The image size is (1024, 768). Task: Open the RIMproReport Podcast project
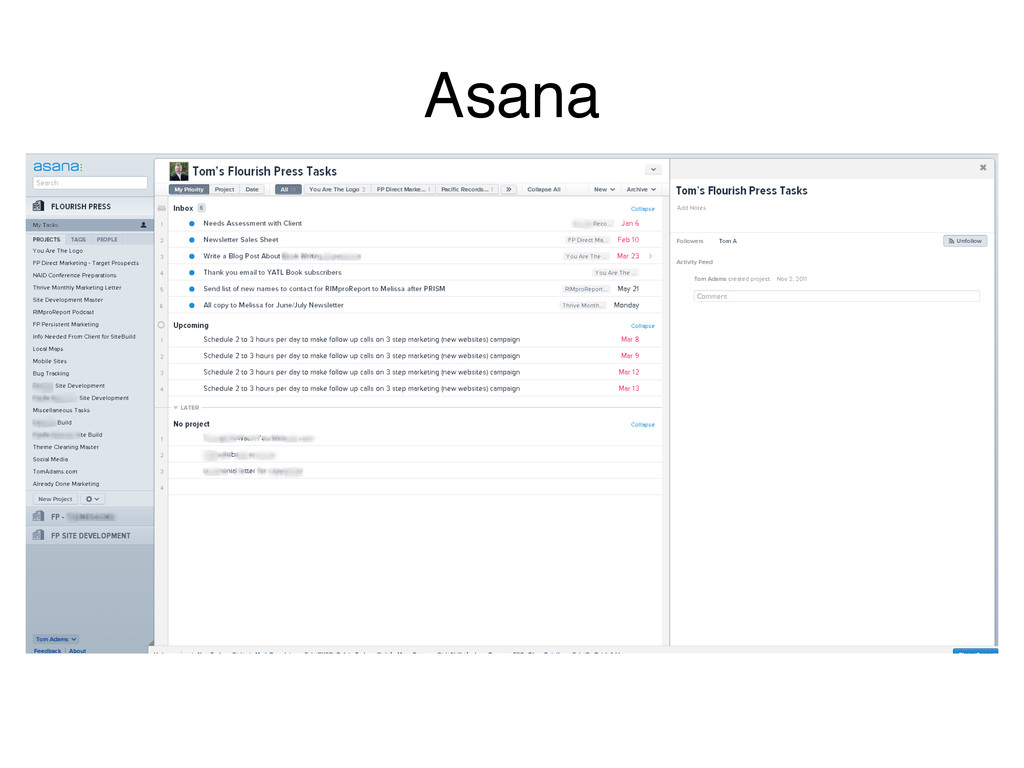coord(63,312)
